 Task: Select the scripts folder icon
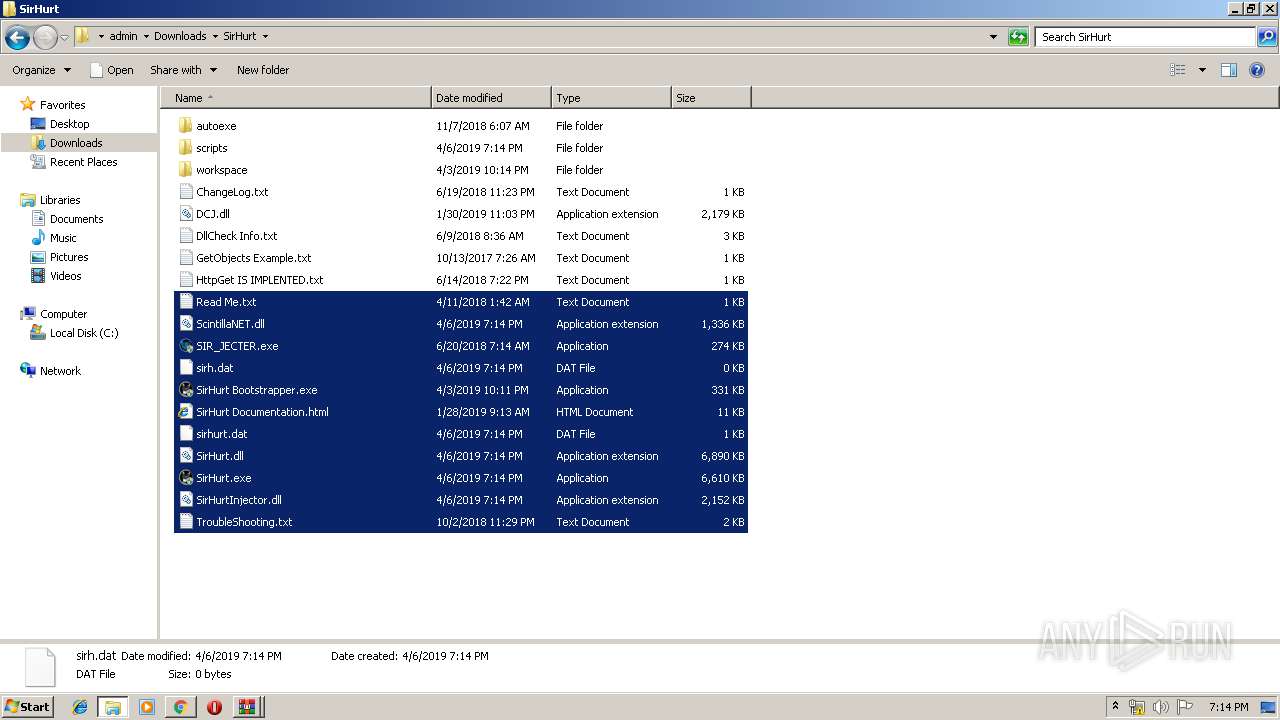(185, 148)
